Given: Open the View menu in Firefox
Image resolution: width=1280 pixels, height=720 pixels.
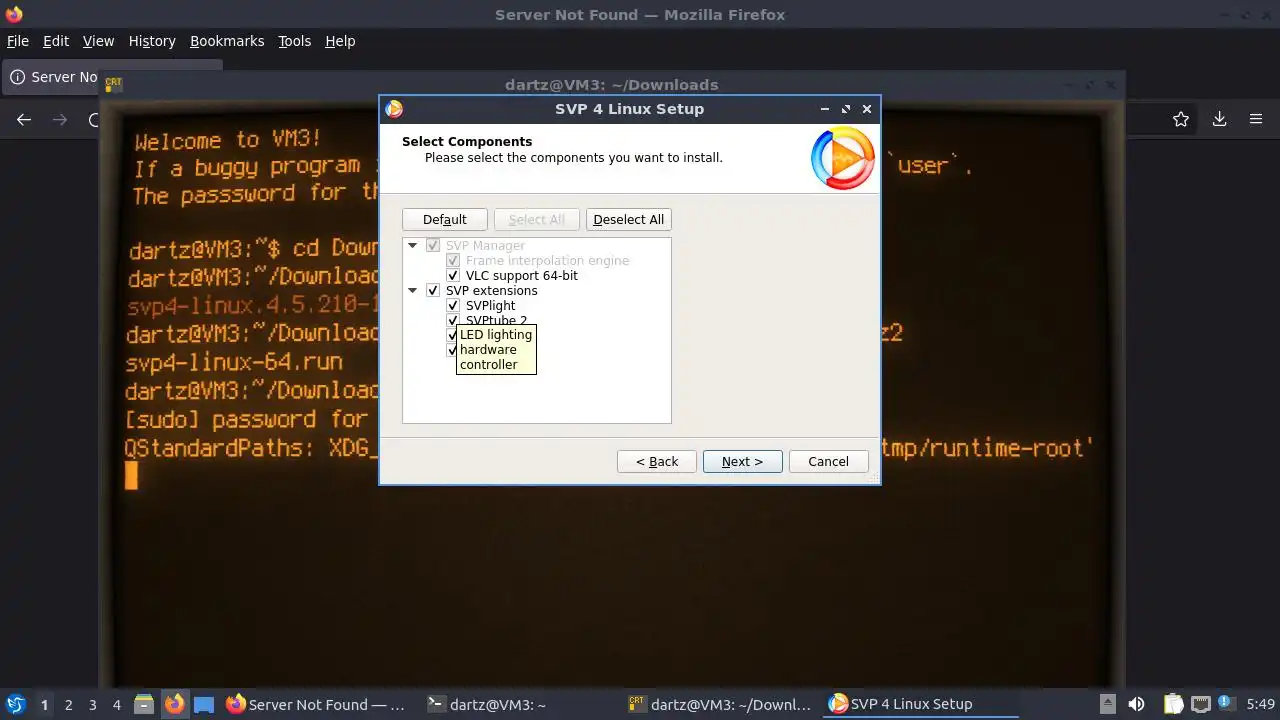Looking at the screenshot, I should click(x=98, y=41).
